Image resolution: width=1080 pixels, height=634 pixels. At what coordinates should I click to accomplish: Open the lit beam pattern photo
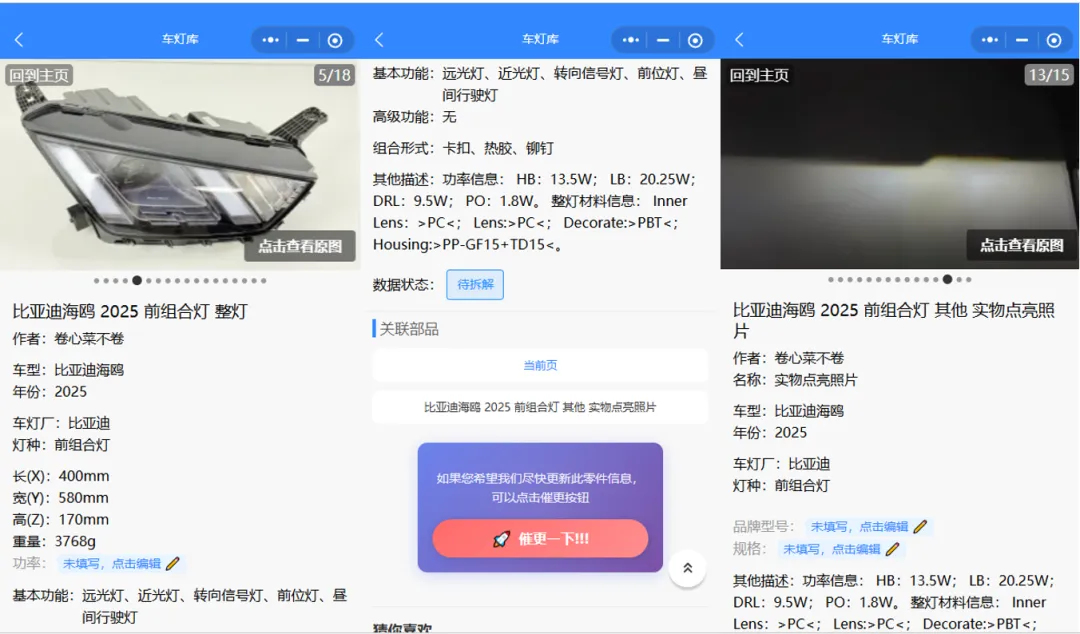(900, 164)
